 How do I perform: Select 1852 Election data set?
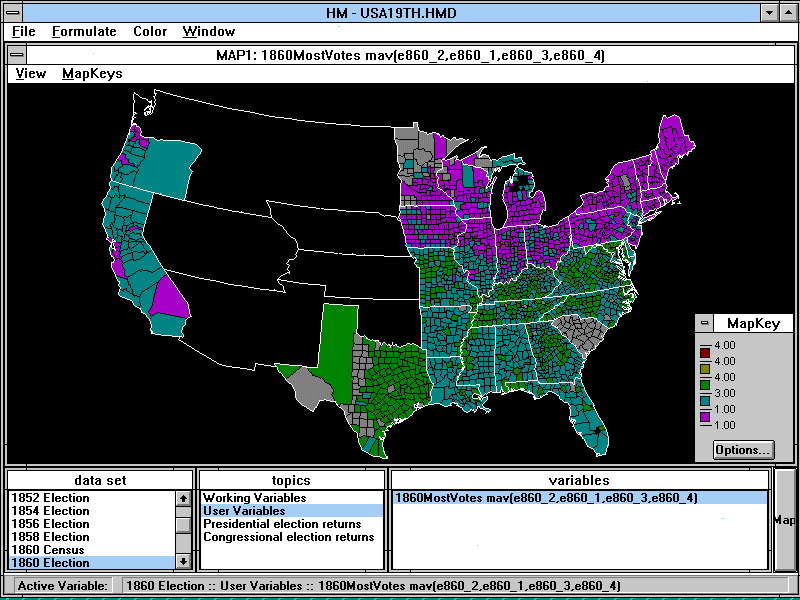coord(92,498)
